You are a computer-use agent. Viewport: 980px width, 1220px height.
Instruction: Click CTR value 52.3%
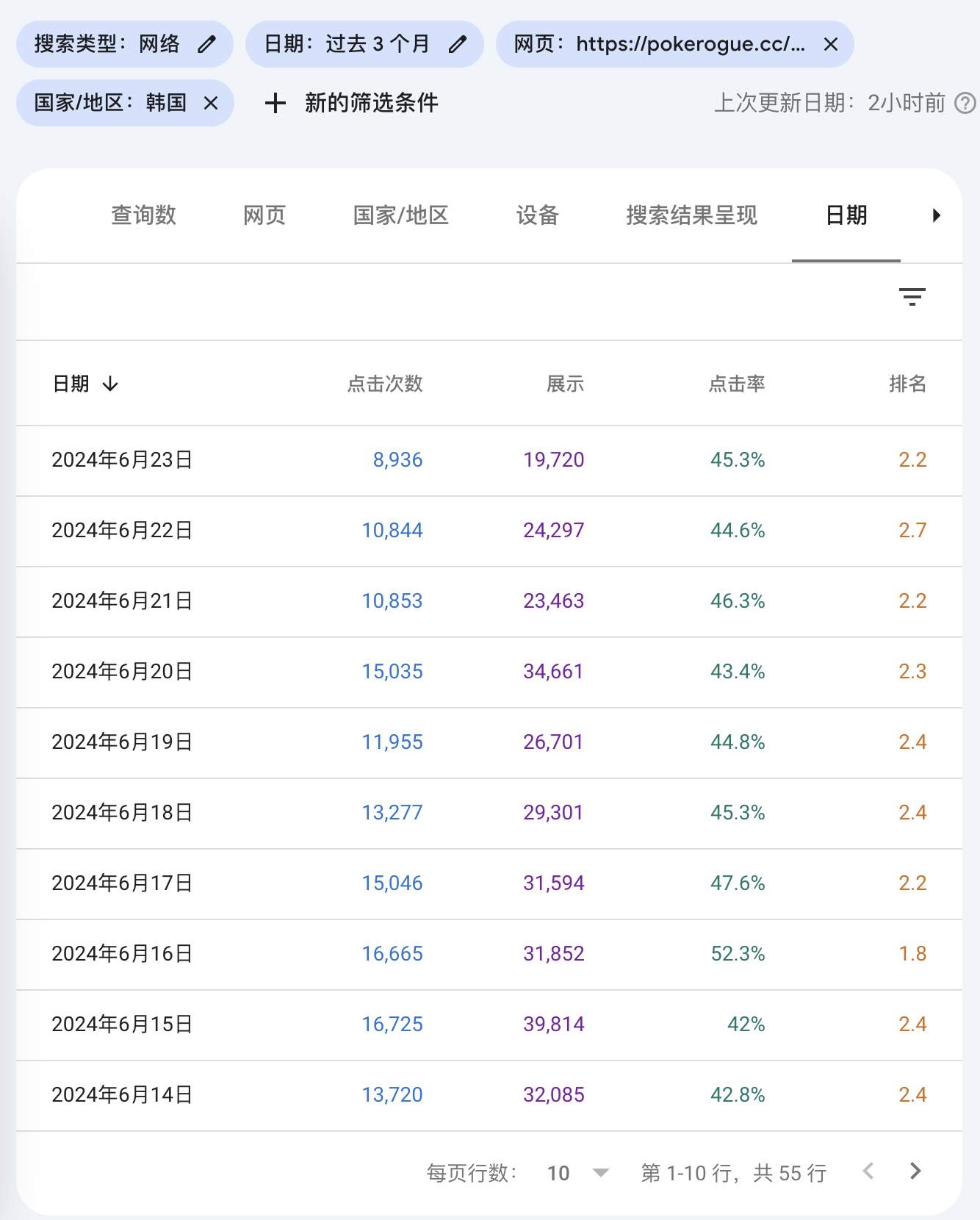[x=738, y=954]
